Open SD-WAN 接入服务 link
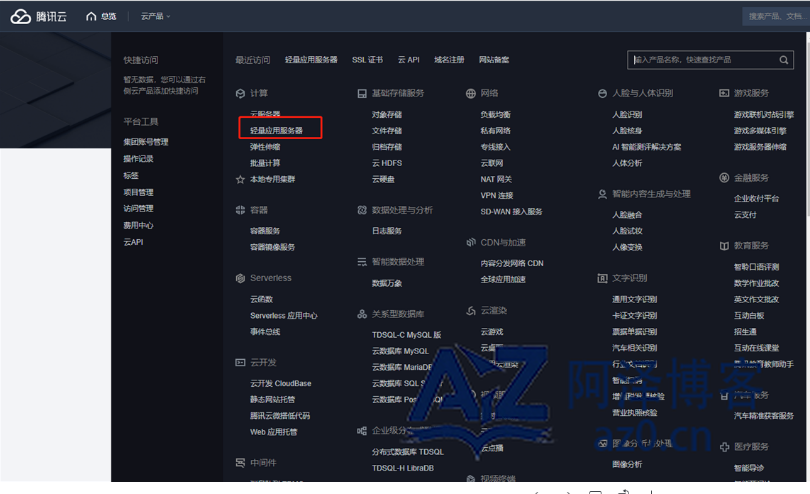The image size is (810, 494). [x=511, y=212]
